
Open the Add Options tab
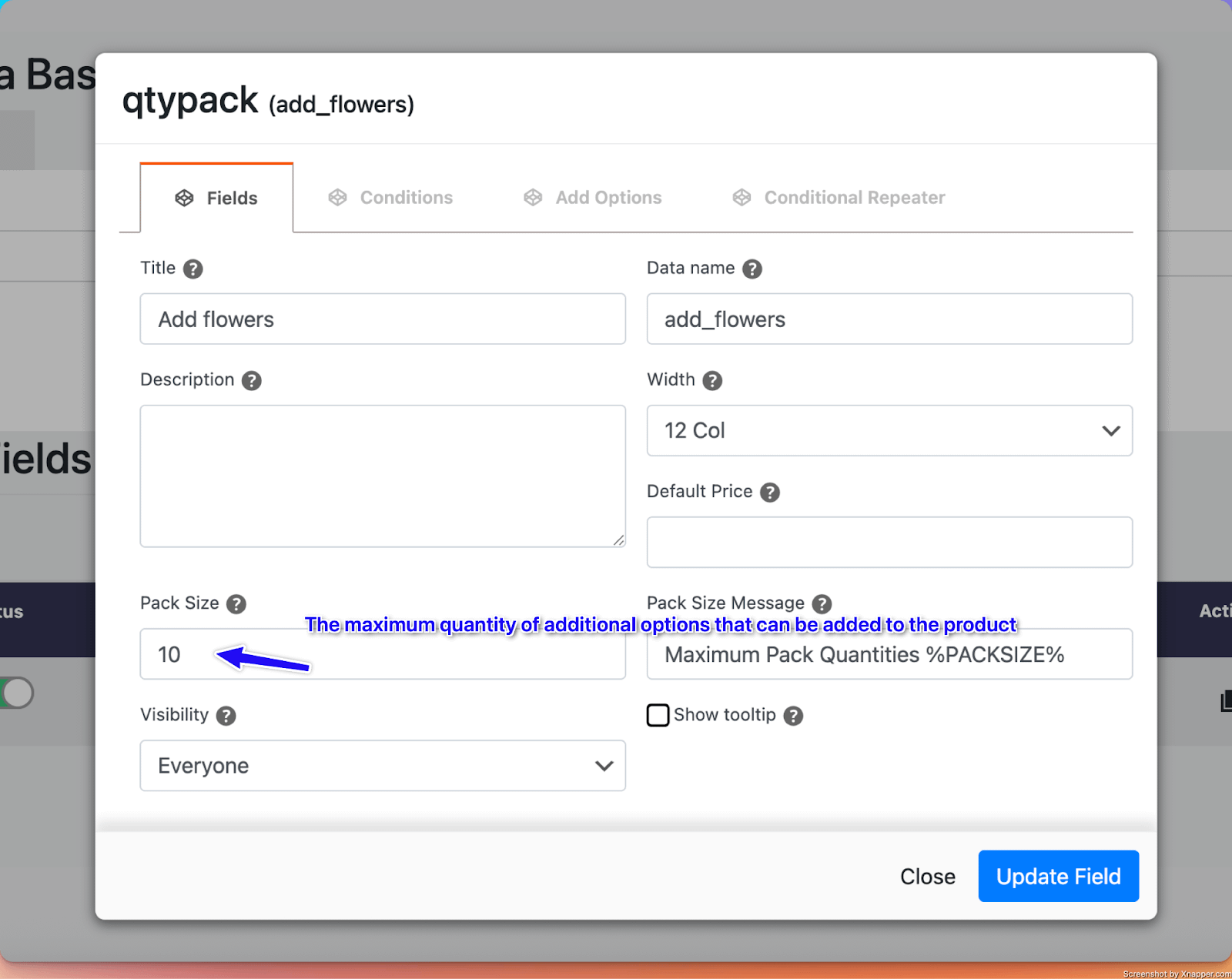(x=593, y=198)
